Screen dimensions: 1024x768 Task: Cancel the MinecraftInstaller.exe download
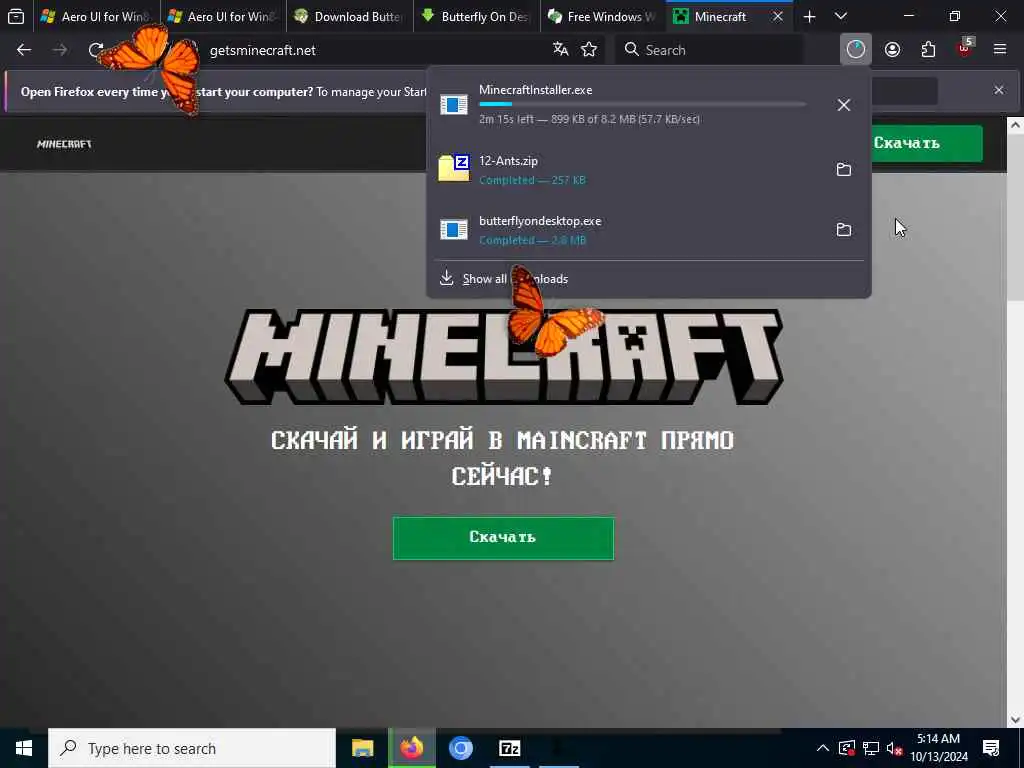tap(844, 104)
